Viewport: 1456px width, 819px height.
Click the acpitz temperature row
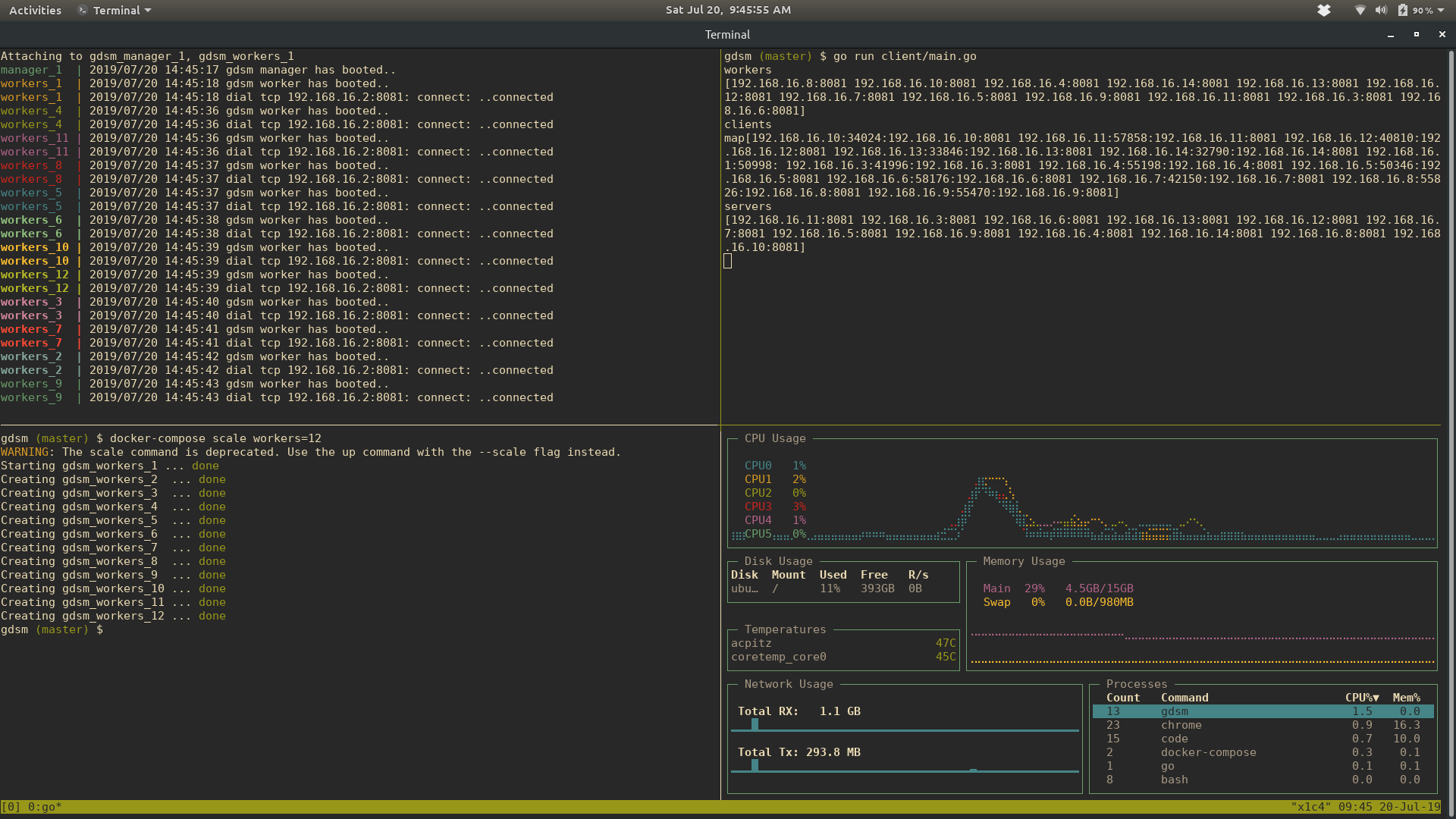point(843,643)
